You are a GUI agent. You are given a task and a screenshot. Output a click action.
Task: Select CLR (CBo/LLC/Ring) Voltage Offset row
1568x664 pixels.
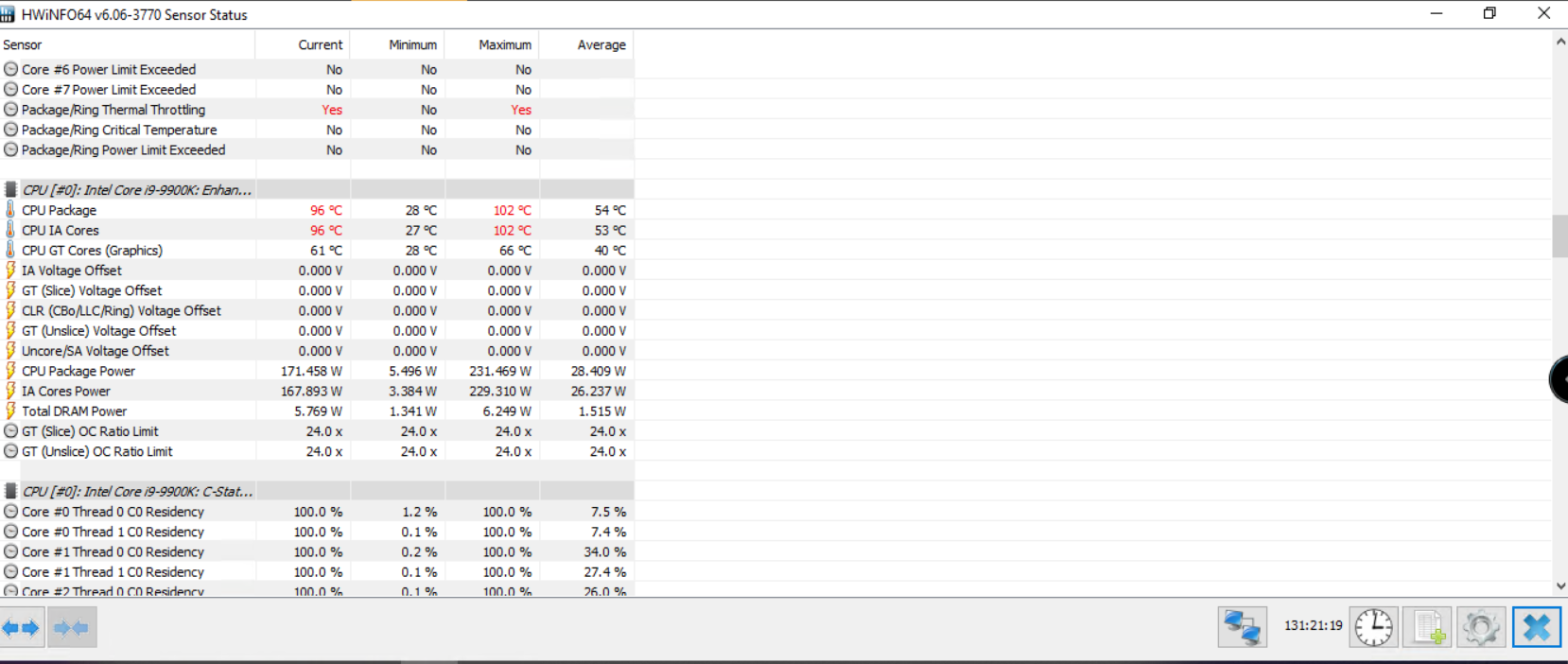(x=317, y=310)
